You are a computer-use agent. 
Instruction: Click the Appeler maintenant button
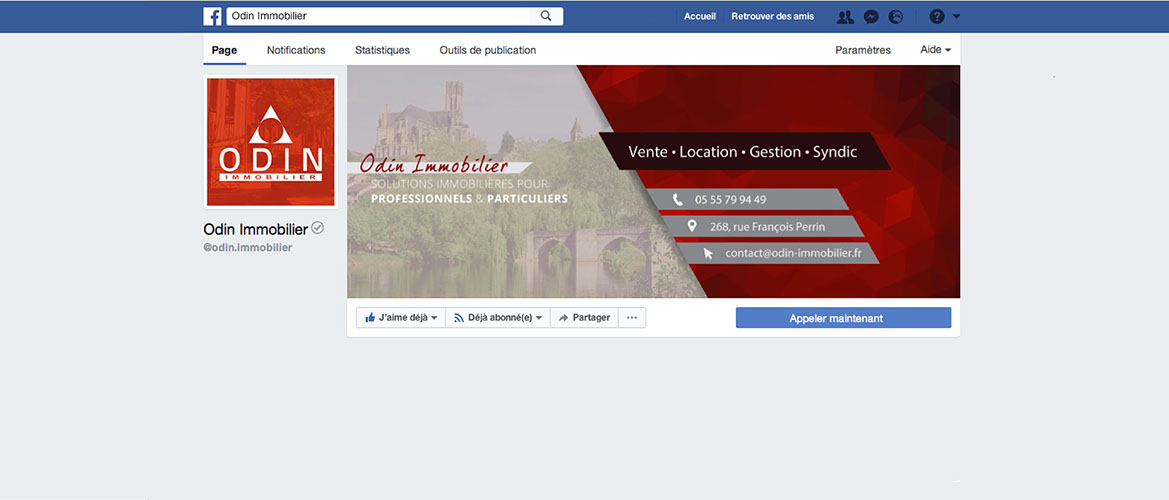[x=843, y=317]
